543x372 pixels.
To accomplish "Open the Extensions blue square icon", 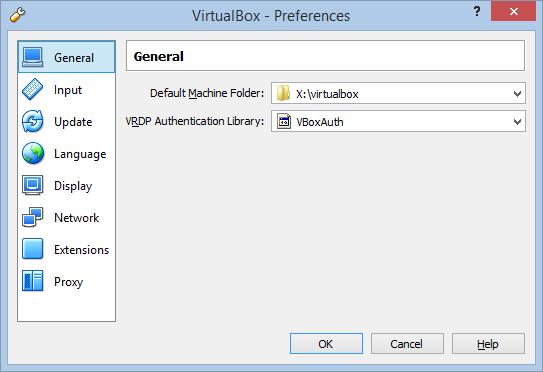I will click(33, 249).
